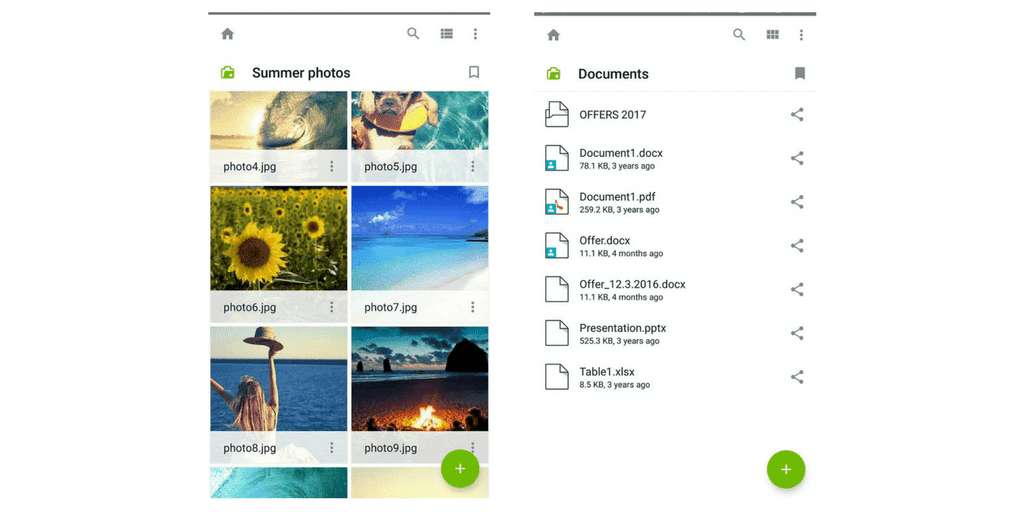This screenshot has width=1024, height=512.
Task: Open Offer.docx file
Action: coord(675,246)
